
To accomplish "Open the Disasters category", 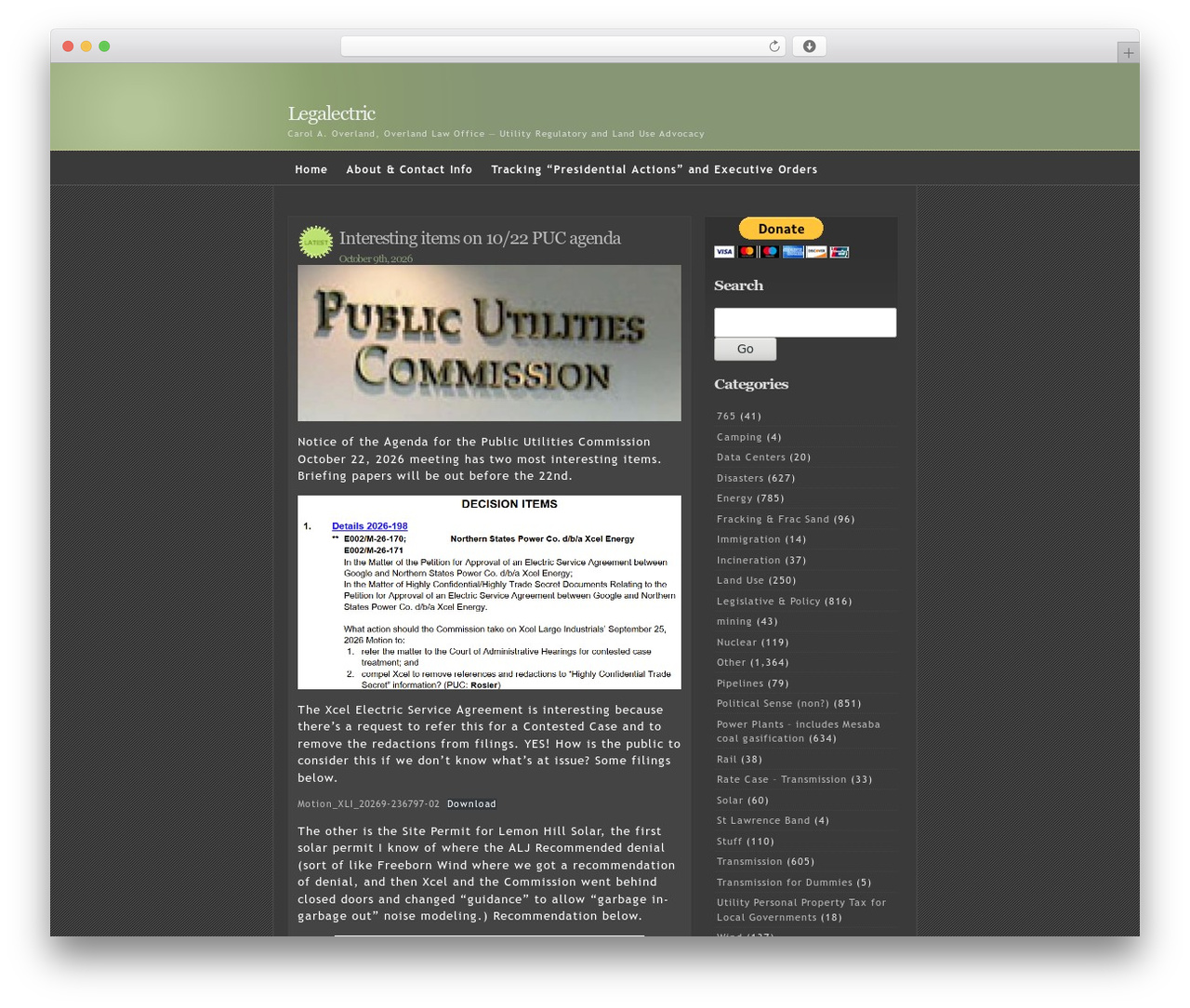I will tap(740, 478).
